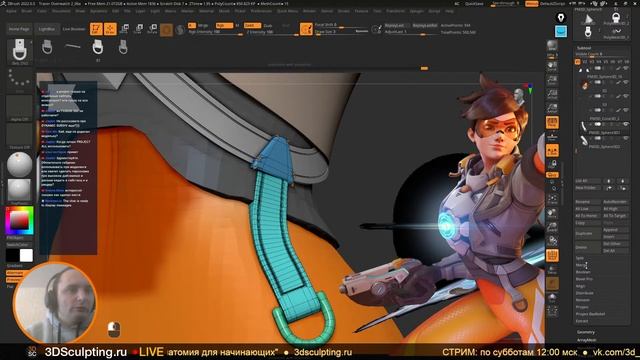This screenshot has height=360, width=640.
Task: Click the AAHalf icon
Action: (x=552, y=108)
